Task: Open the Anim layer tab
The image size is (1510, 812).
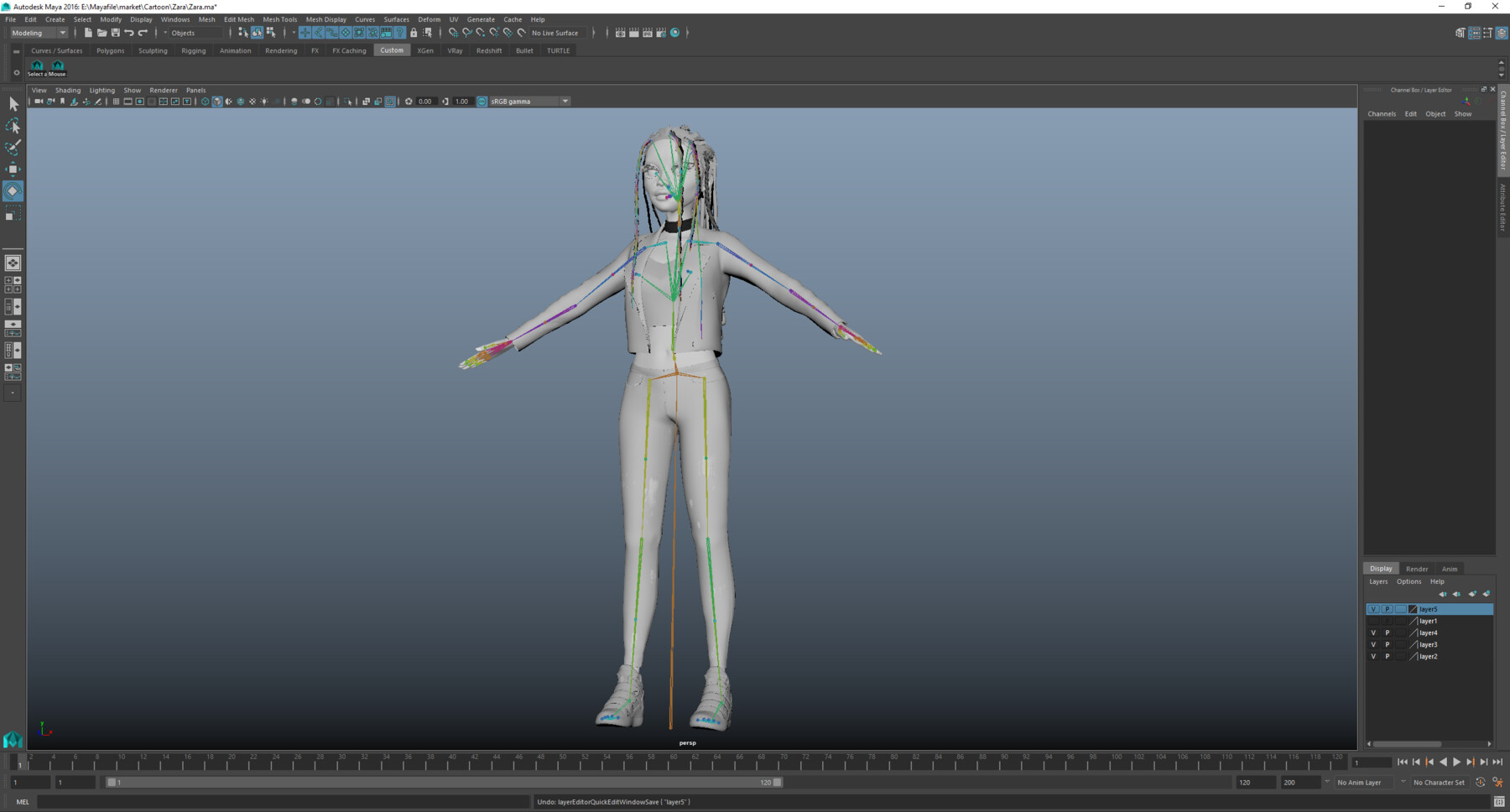Action: point(1450,569)
